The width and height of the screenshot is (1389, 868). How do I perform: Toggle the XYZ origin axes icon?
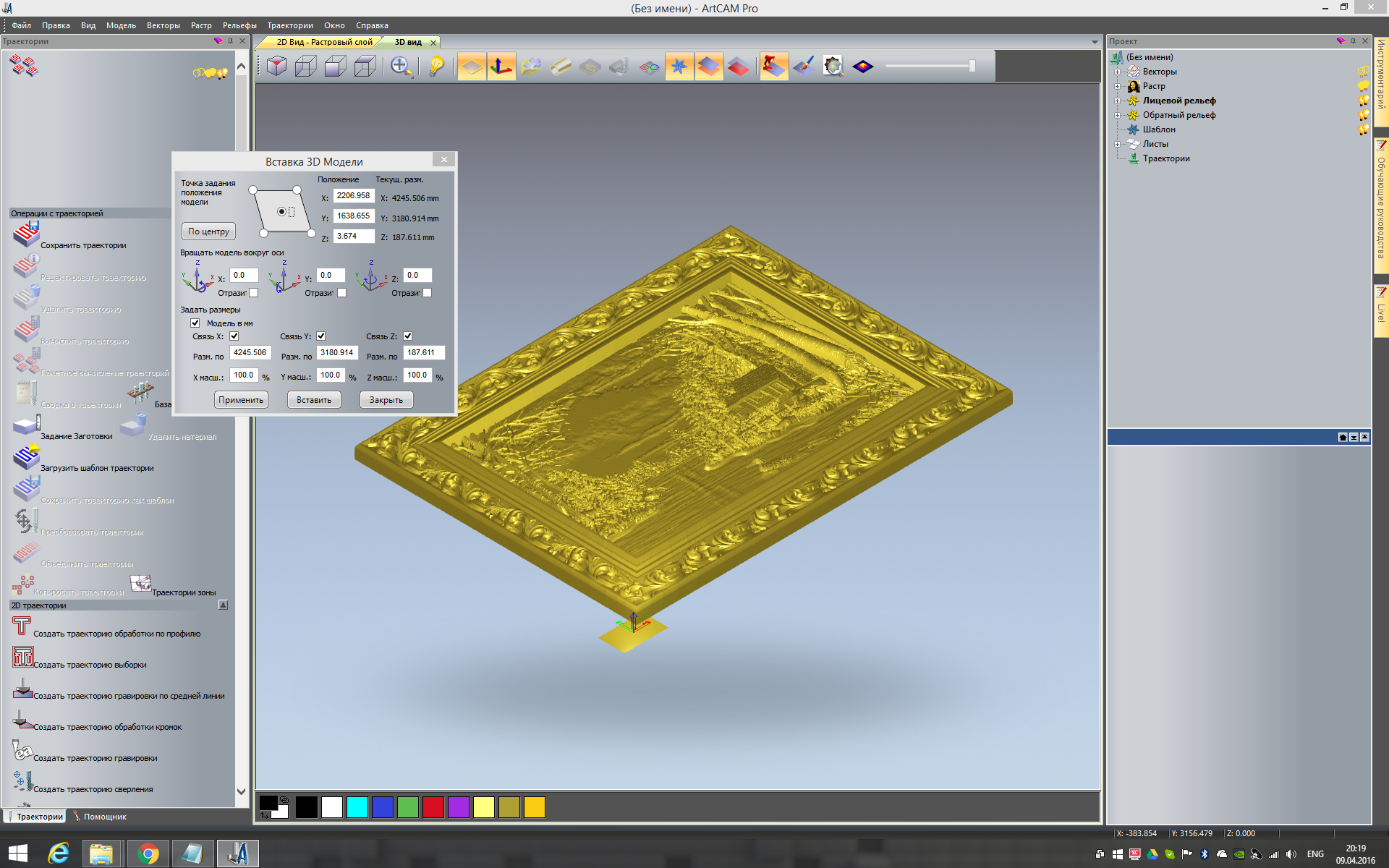[x=501, y=67]
